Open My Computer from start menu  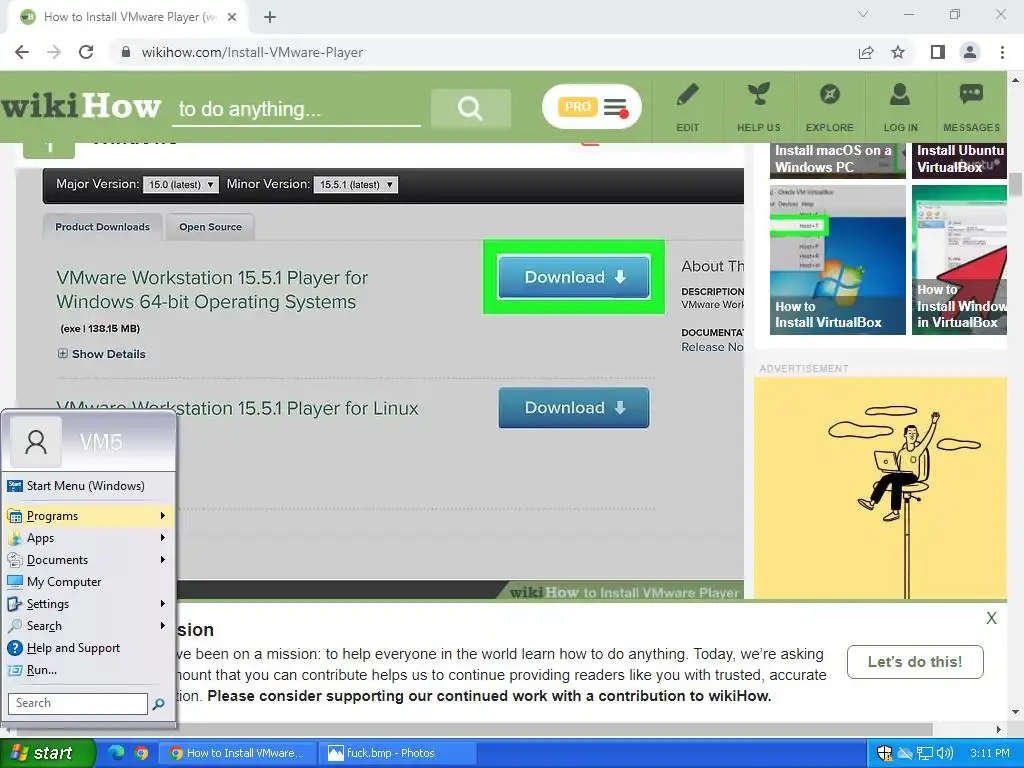89,582
